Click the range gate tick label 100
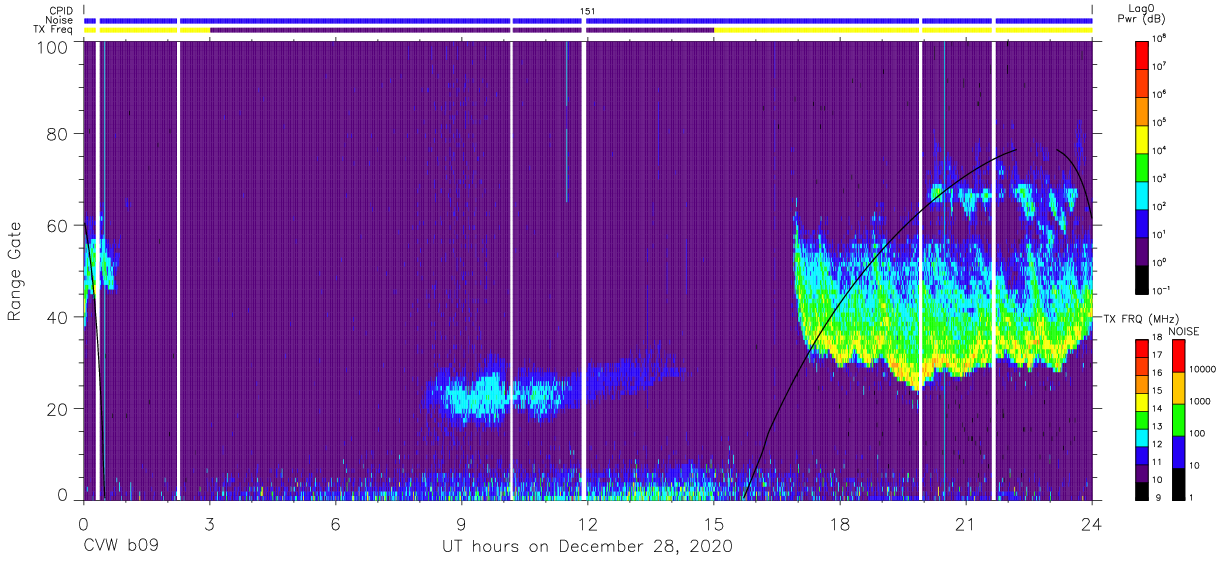Screen dimensions: 1228x567 (53, 47)
